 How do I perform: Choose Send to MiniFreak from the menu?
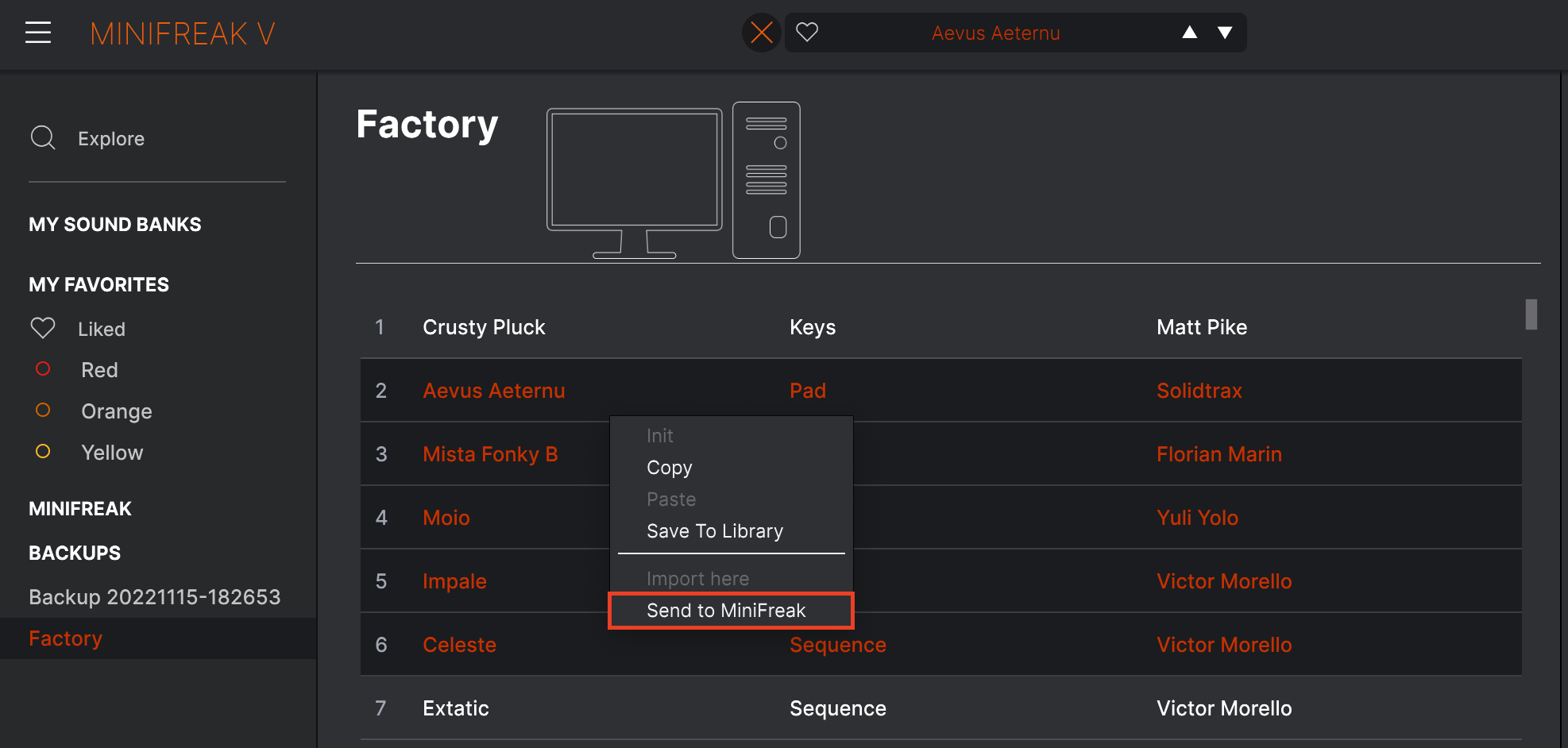(x=726, y=610)
